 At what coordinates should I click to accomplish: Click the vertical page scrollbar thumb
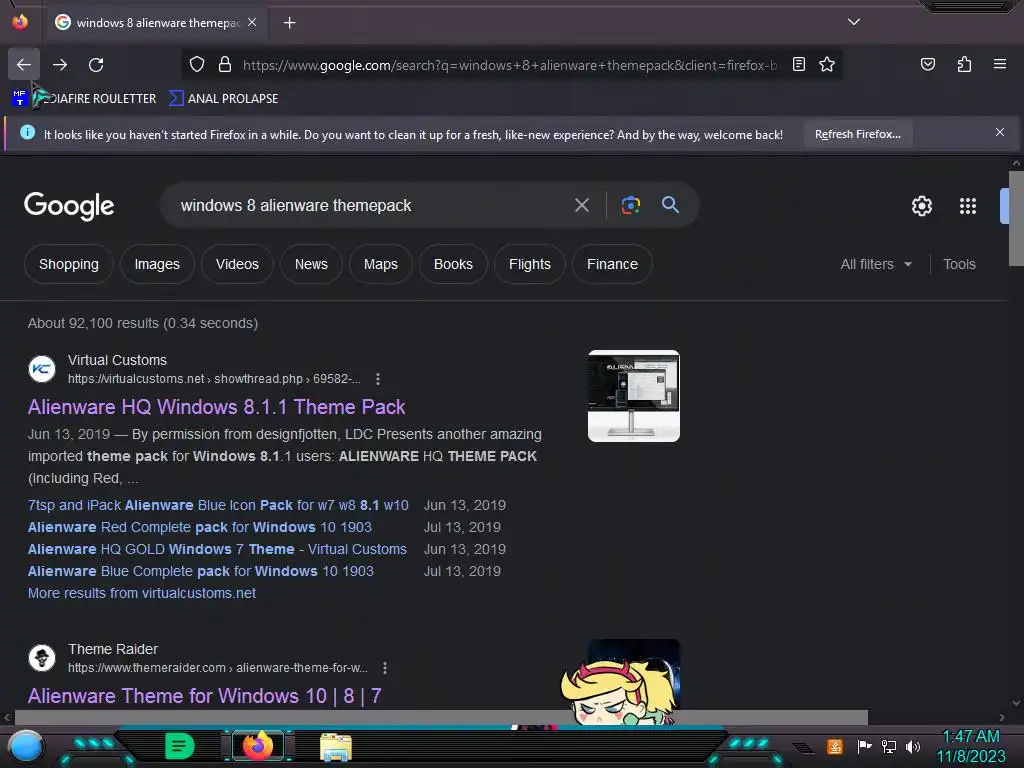pos(1016,218)
